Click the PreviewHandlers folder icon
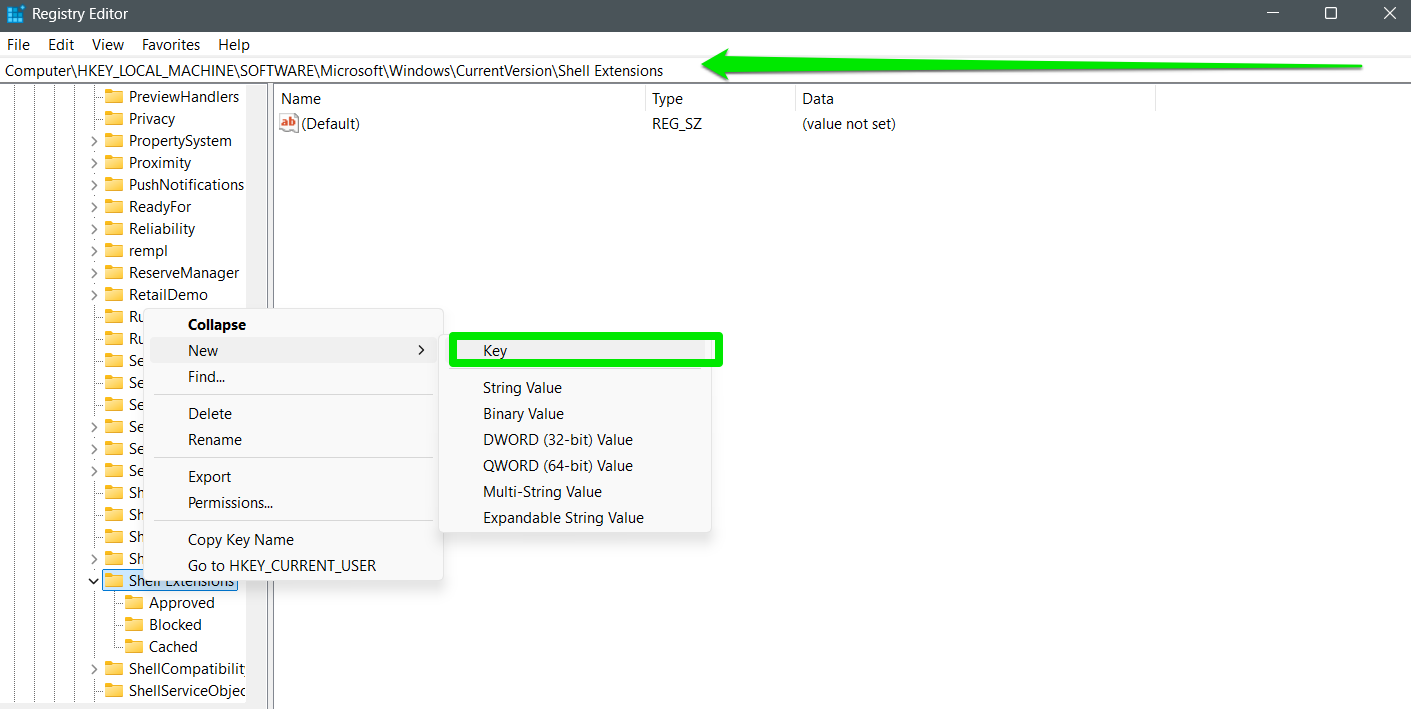 coord(114,97)
